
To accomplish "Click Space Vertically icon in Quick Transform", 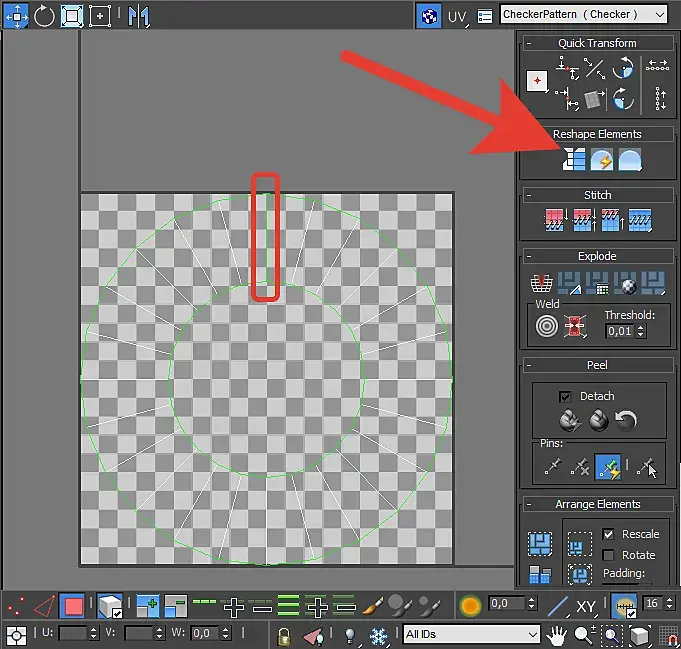I will click(660, 98).
